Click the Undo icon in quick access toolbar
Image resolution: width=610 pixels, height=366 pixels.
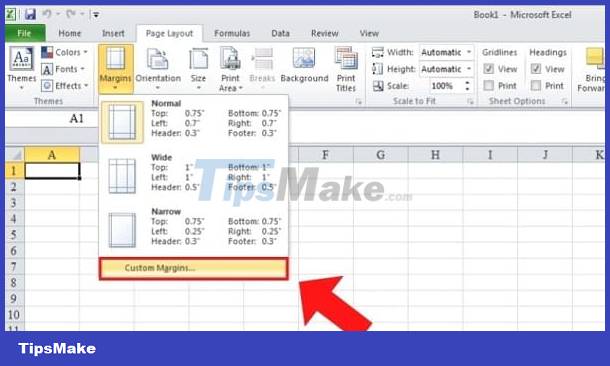pos(47,15)
